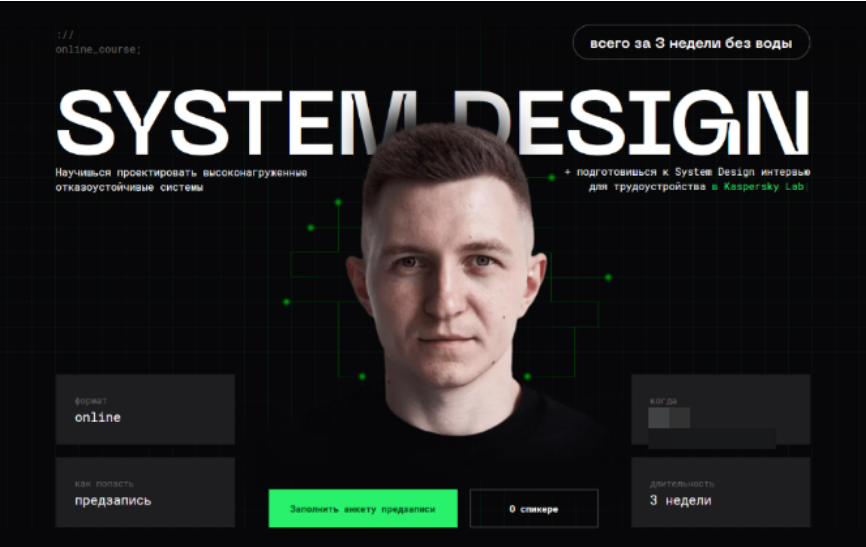Select the 'длительность' info card
Image resolution: width=866 pixels, height=547 pixels.
click(x=720, y=491)
